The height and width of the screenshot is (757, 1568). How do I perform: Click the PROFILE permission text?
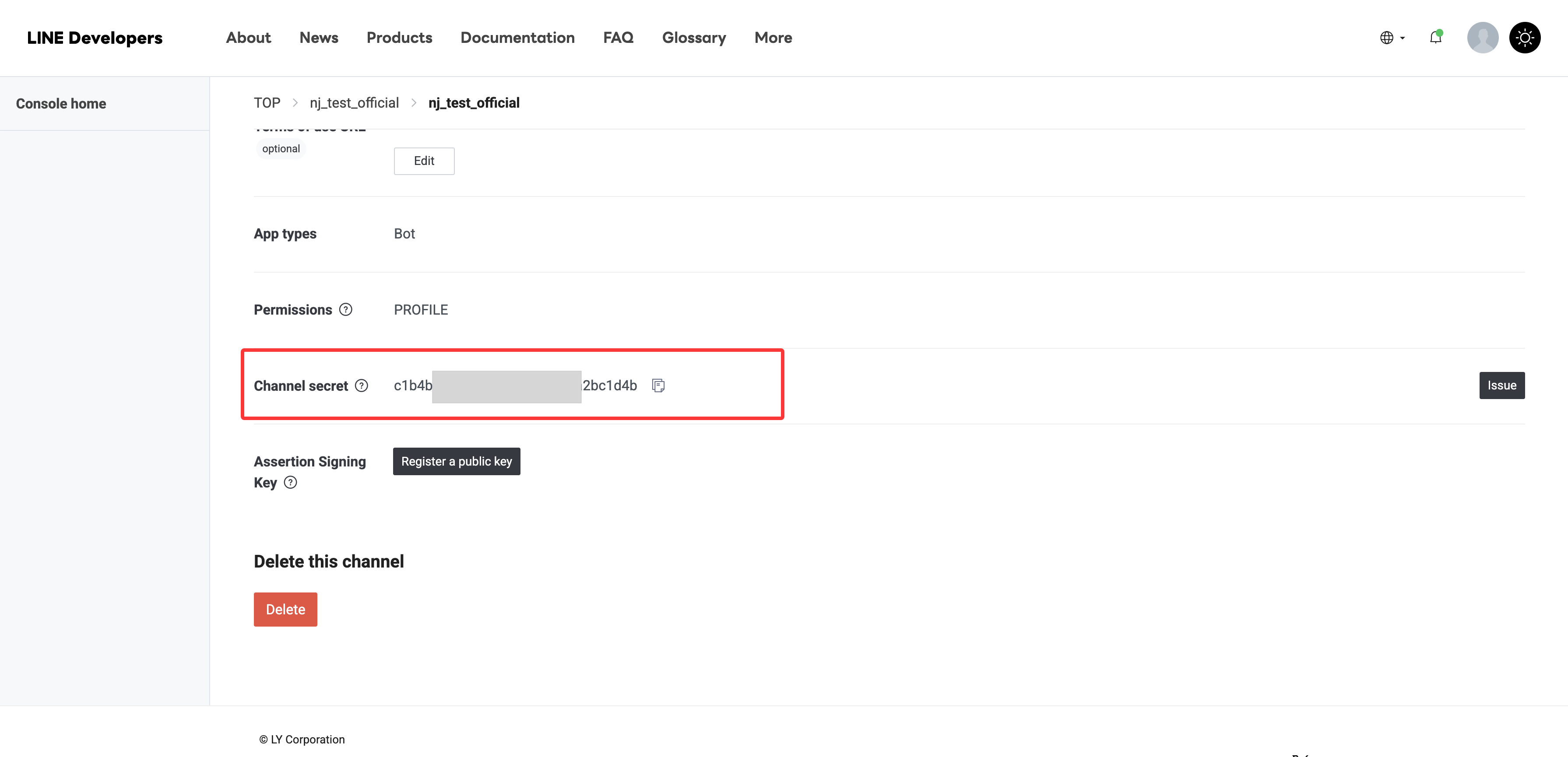point(421,310)
